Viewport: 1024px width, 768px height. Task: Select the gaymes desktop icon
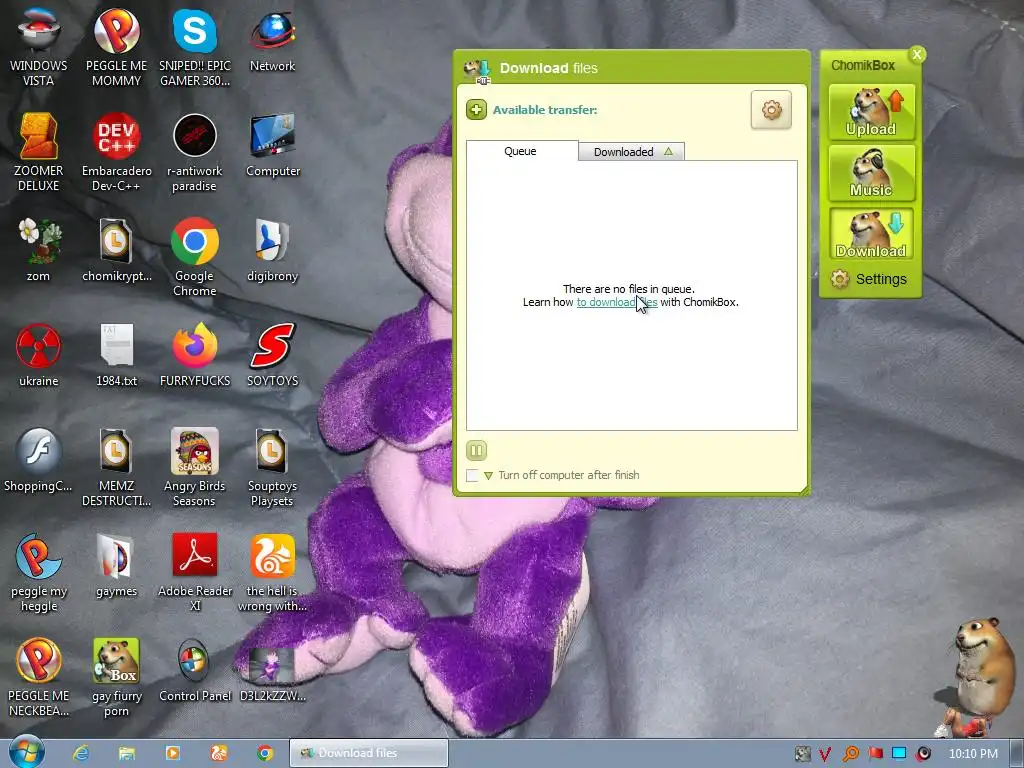116,565
